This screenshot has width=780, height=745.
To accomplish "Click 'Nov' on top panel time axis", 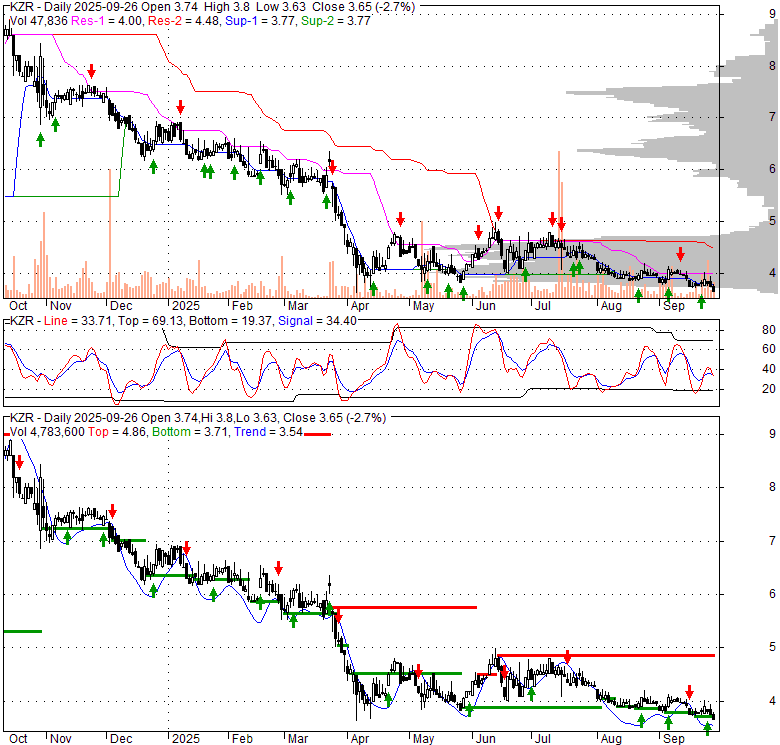I will [x=61, y=306].
